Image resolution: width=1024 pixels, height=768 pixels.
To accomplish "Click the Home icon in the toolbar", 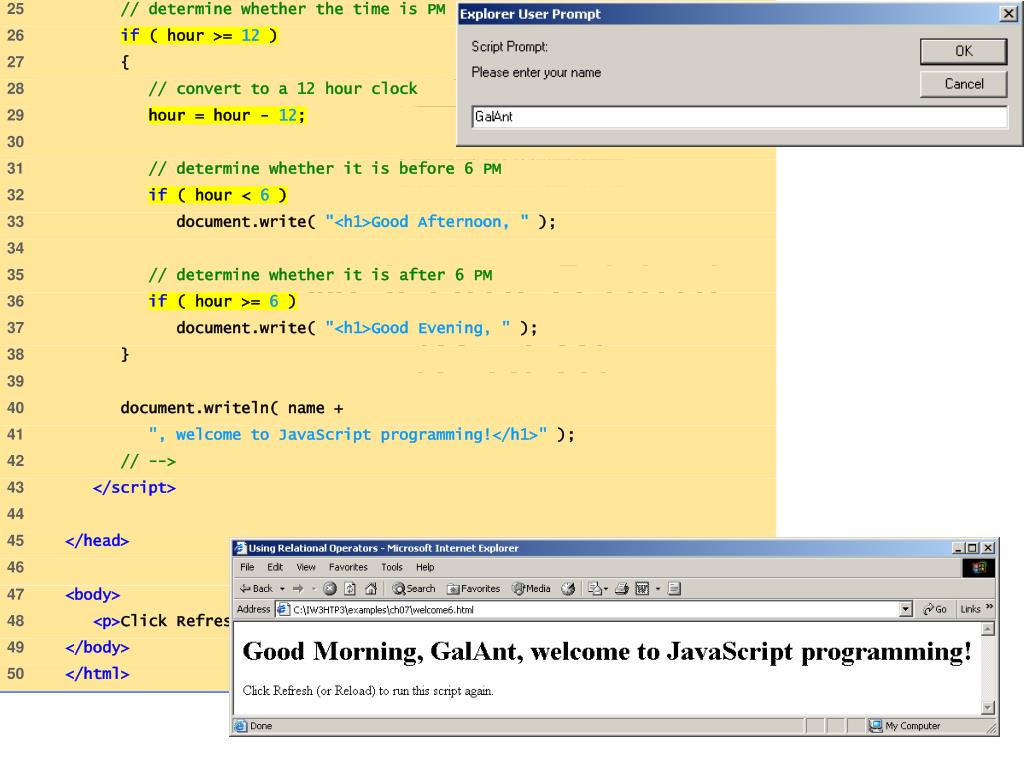I will [x=371, y=588].
